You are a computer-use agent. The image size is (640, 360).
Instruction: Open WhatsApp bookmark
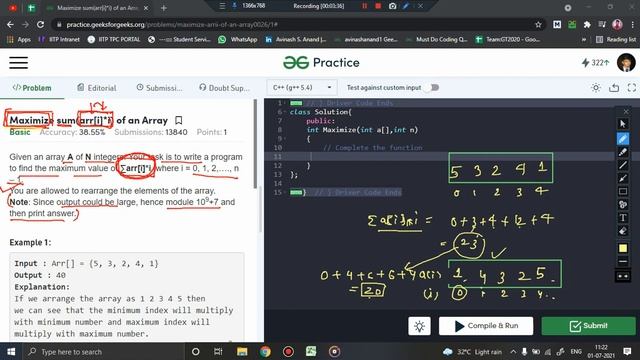click(x=238, y=39)
